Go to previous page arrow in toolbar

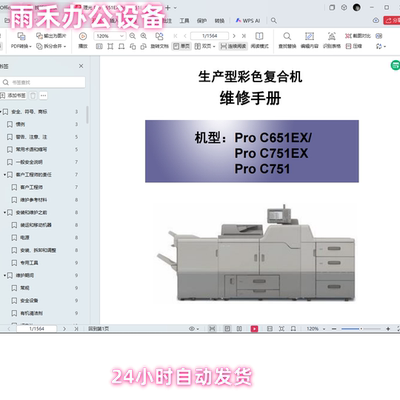coord(185,36)
